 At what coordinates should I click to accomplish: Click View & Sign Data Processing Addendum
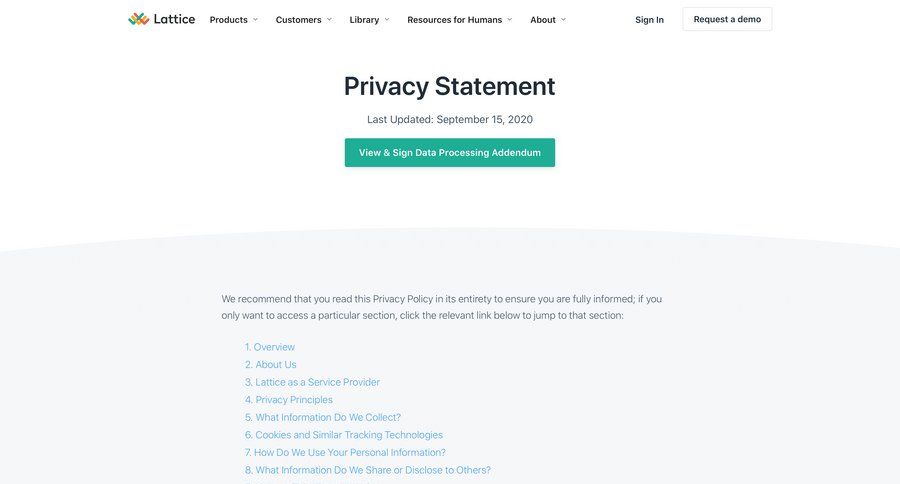coord(450,153)
